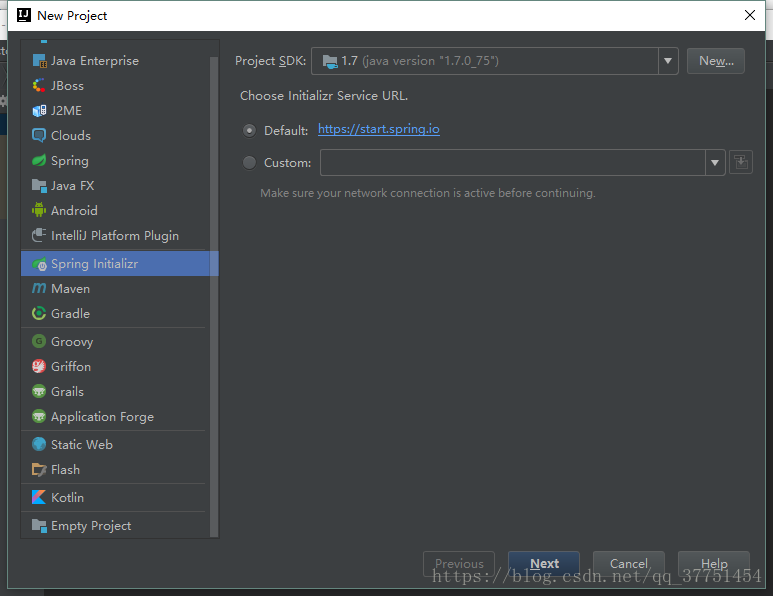Image resolution: width=773 pixels, height=596 pixels.
Task: Click the New... SDK button
Action: point(716,61)
